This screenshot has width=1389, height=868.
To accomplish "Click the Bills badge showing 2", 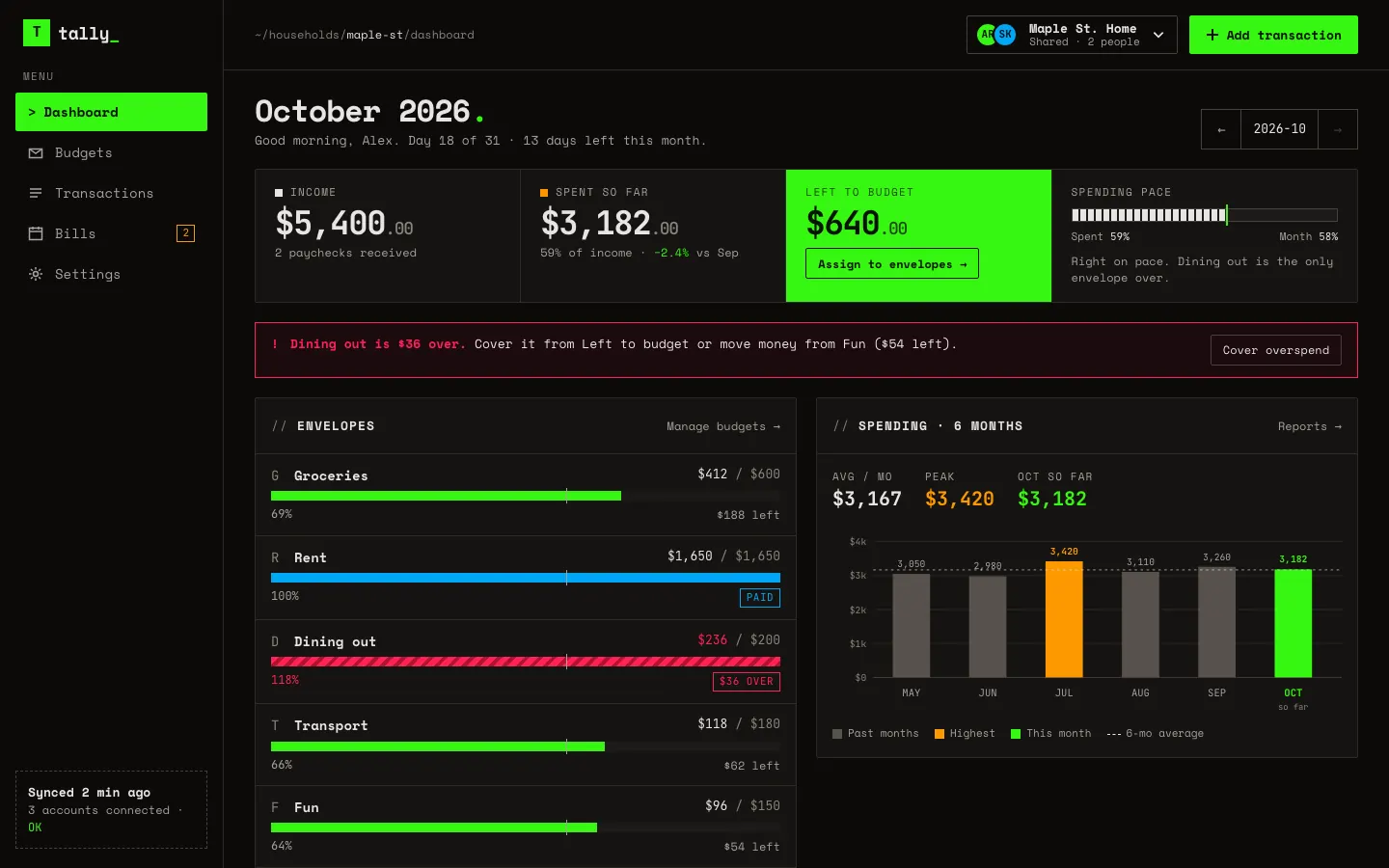I will click(185, 233).
